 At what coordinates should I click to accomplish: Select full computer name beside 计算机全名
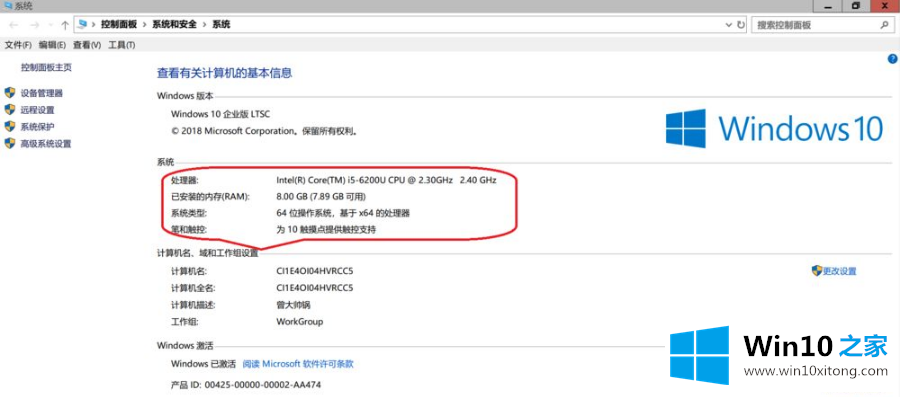tap(315, 287)
